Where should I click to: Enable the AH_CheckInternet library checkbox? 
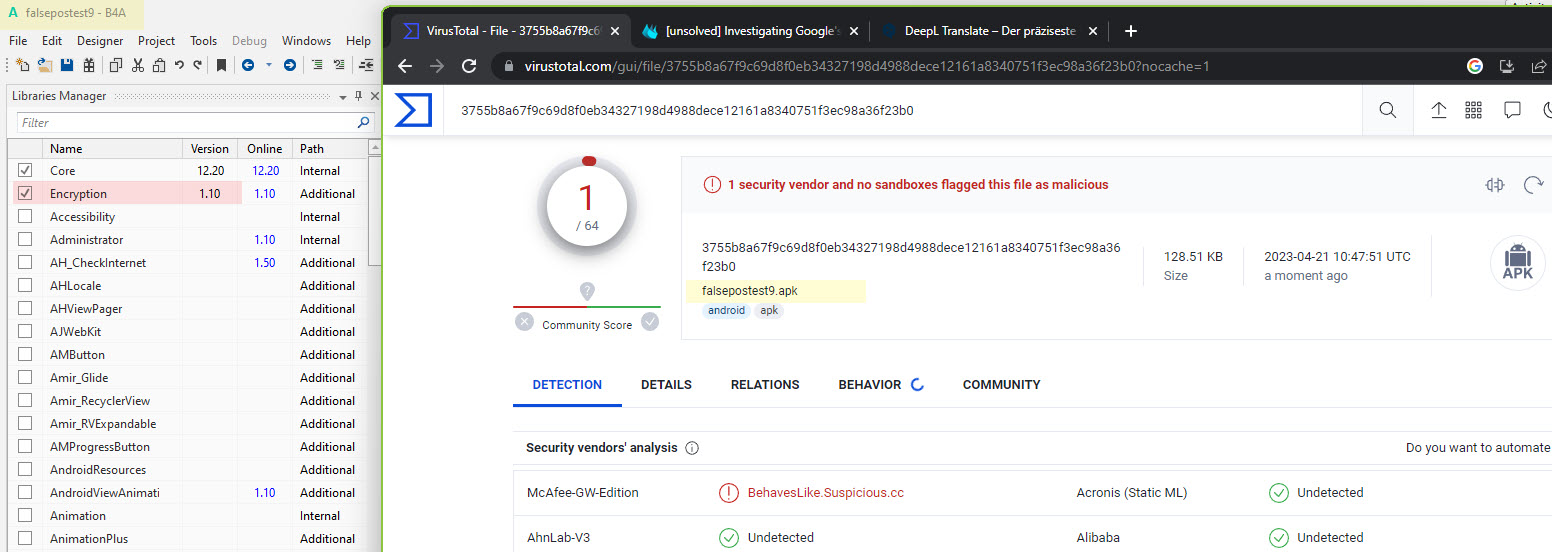click(x=25, y=263)
